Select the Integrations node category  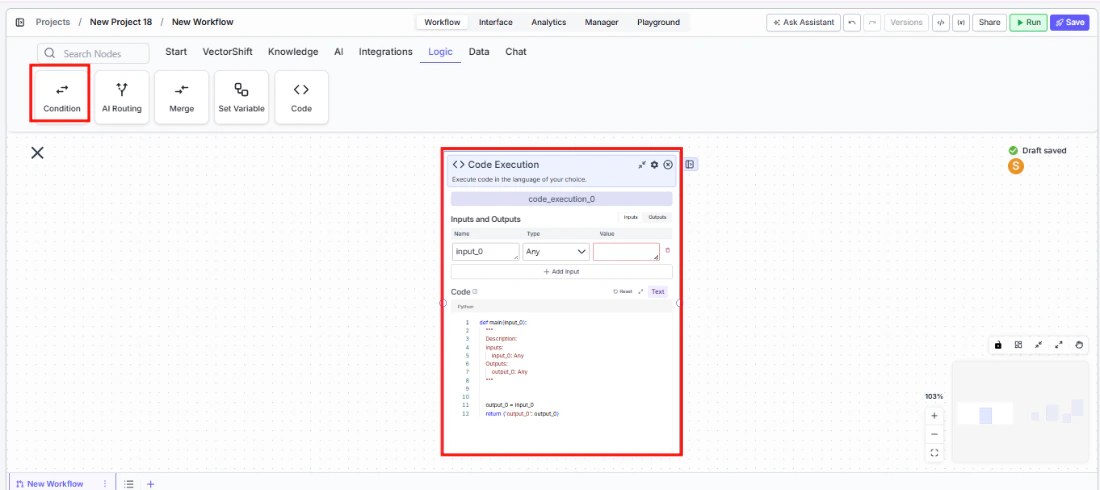tap(385, 52)
